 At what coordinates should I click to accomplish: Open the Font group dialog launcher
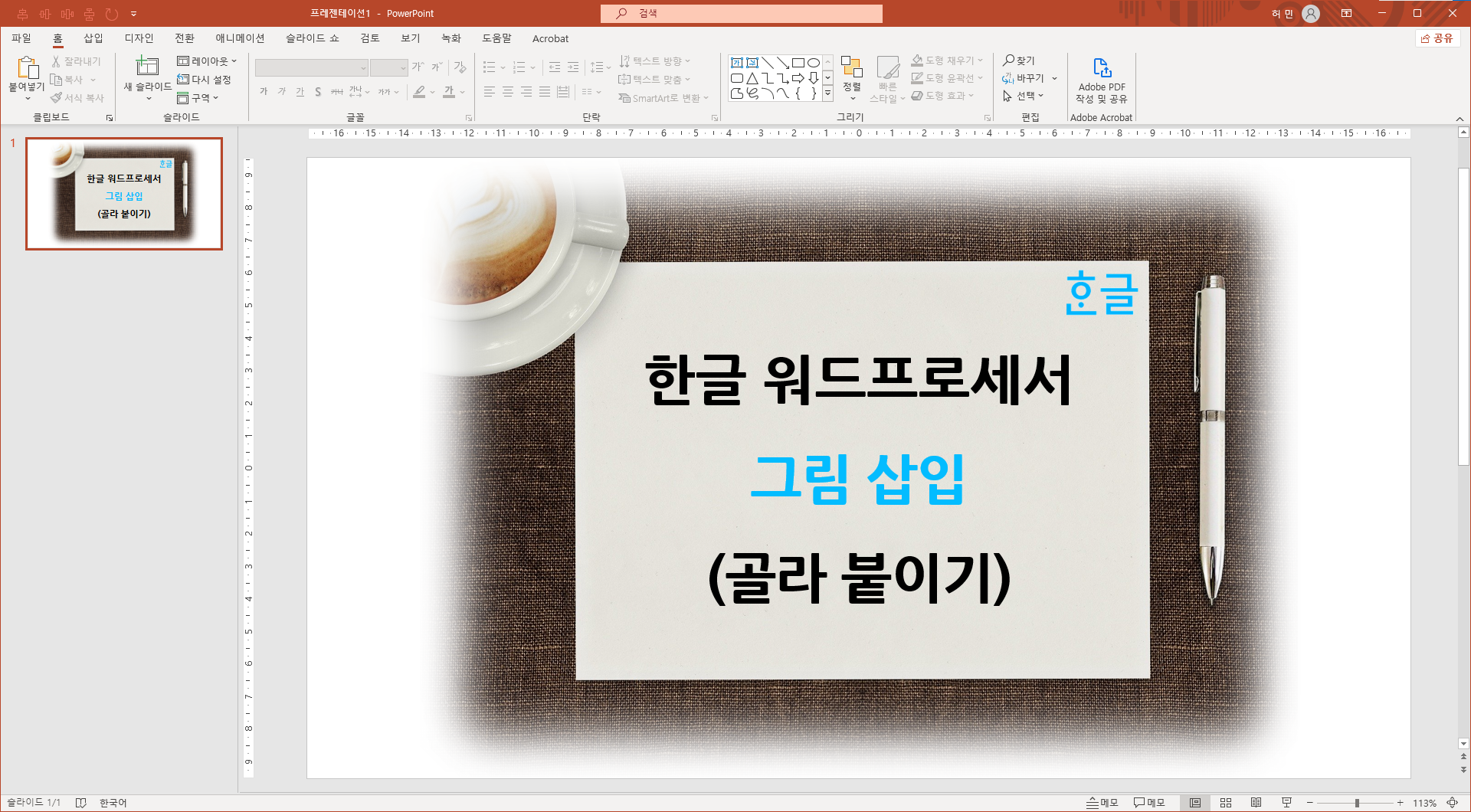[469, 118]
